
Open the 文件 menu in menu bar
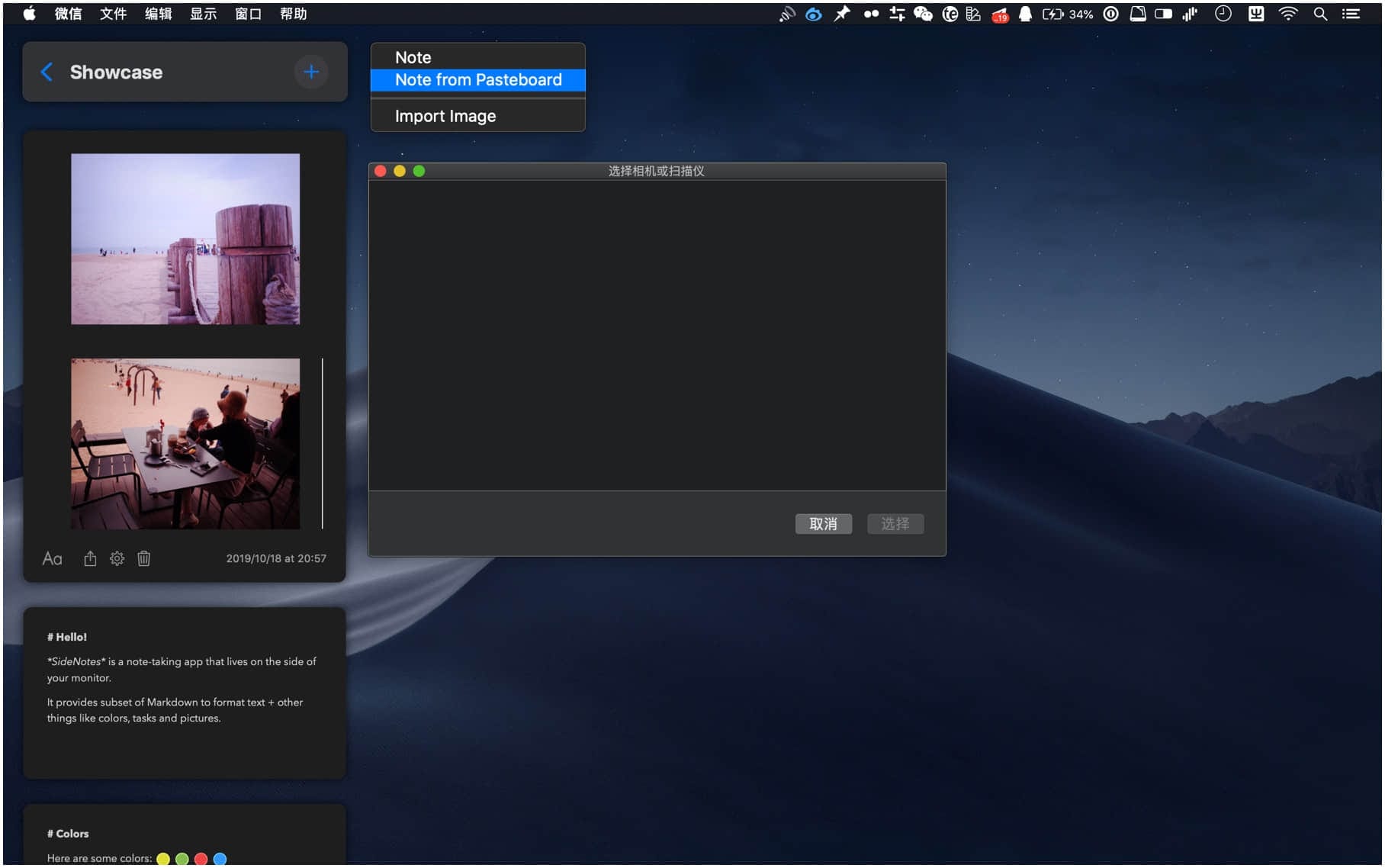click(113, 14)
